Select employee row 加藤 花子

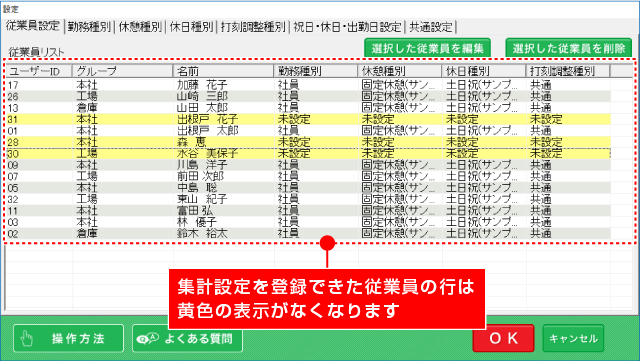click(x=309, y=85)
